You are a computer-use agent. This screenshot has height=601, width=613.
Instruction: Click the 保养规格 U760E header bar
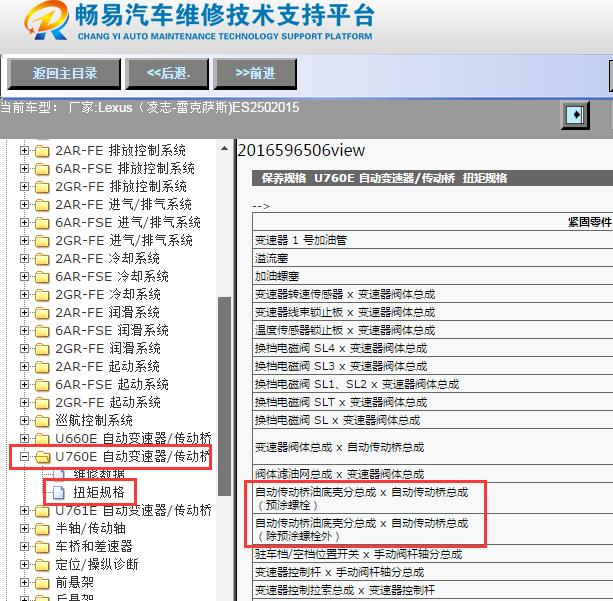432,178
